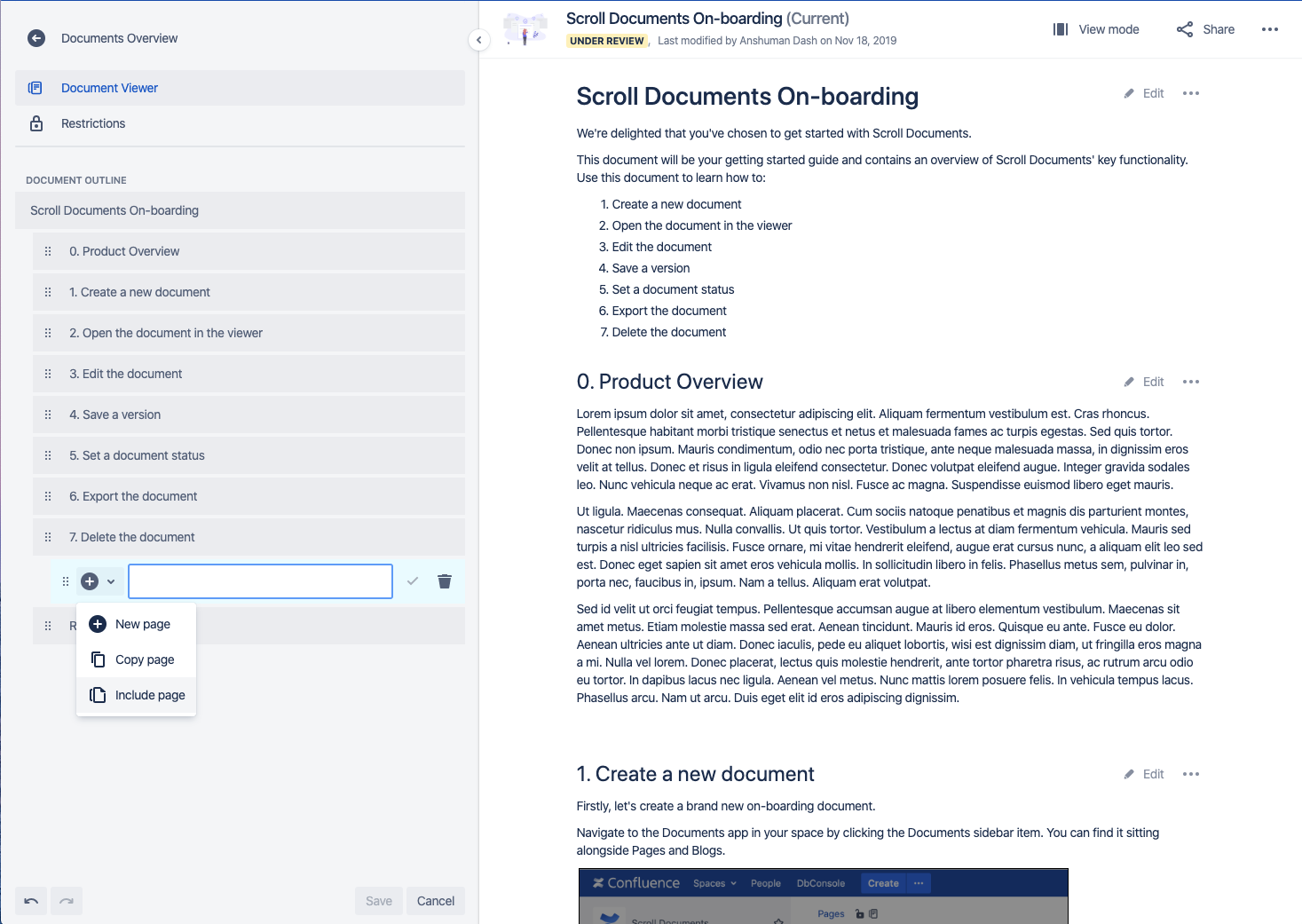
Task: Select '4. Save a version' outline item
Action: (x=115, y=415)
